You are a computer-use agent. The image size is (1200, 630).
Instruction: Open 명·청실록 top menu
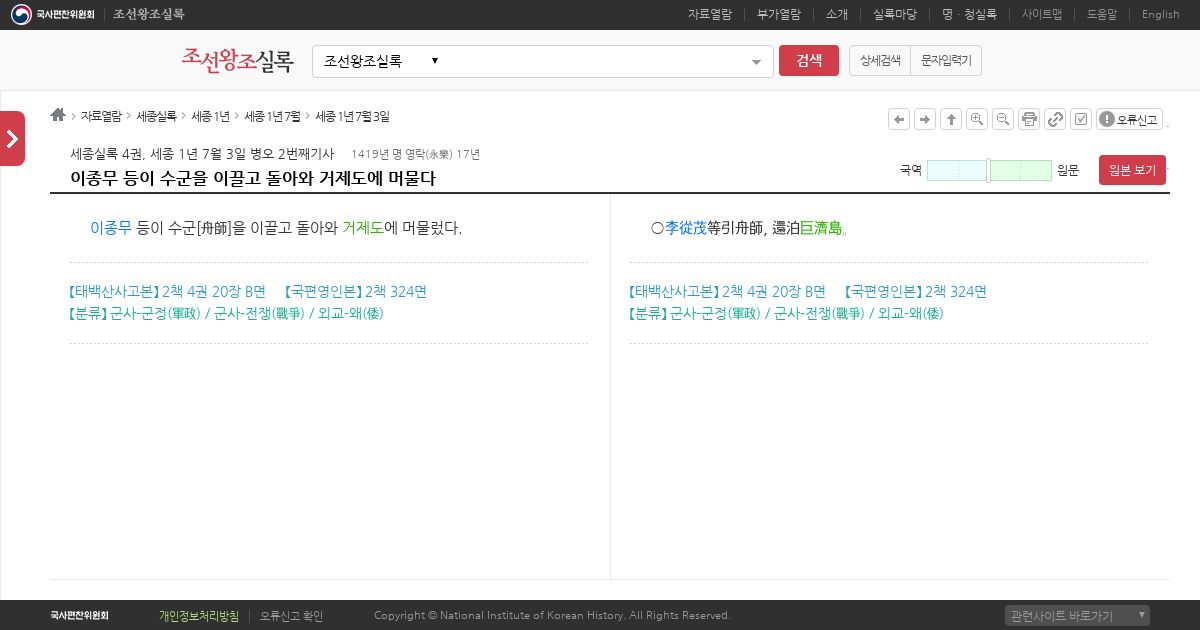969,14
